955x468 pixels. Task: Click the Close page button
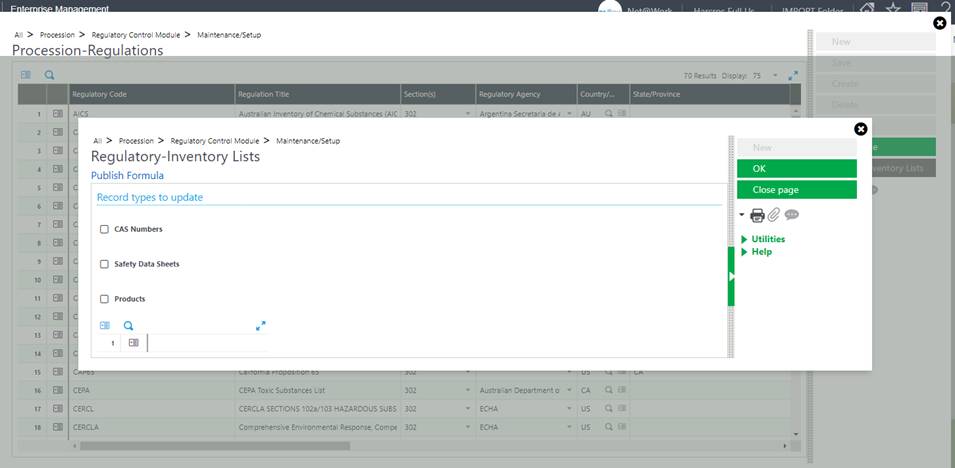tap(796, 190)
